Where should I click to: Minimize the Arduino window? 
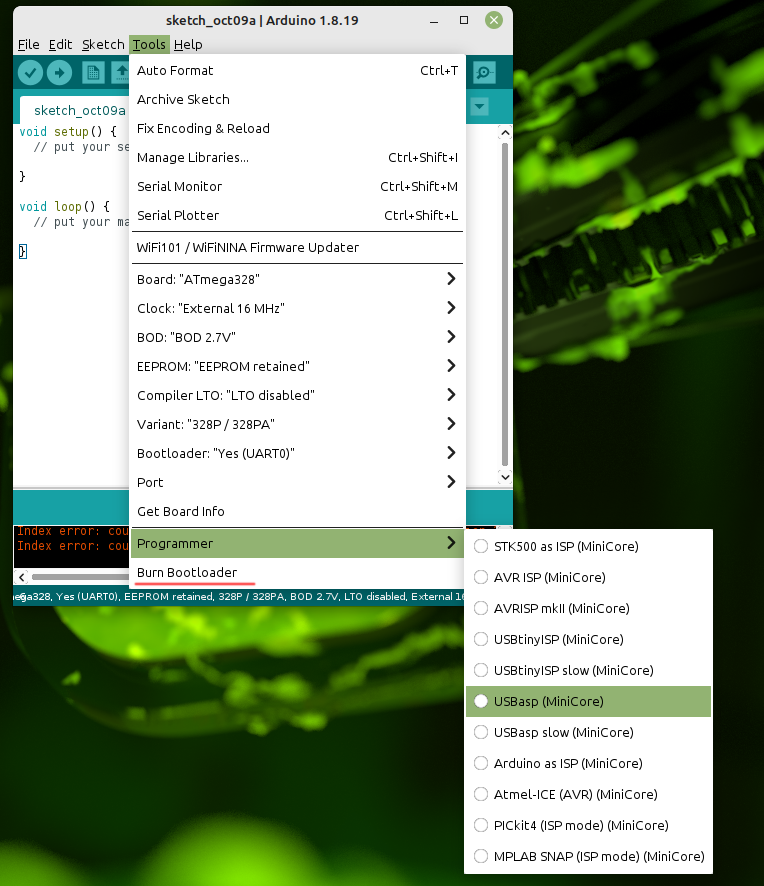(x=434, y=21)
